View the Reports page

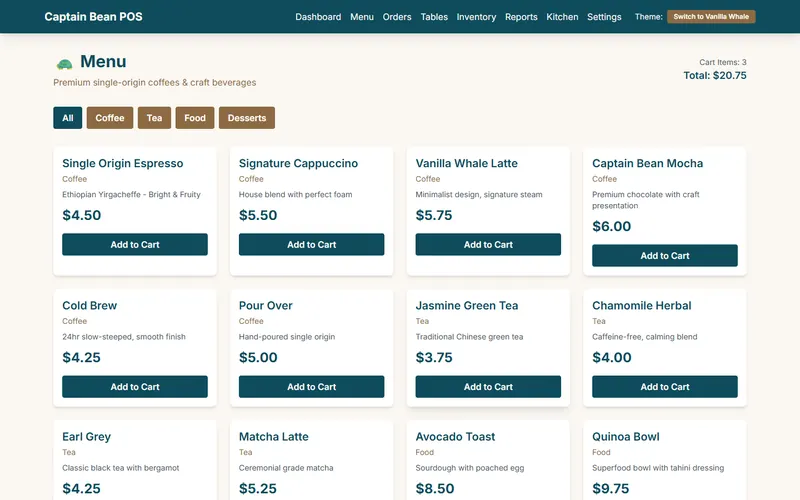(x=521, y=17)
